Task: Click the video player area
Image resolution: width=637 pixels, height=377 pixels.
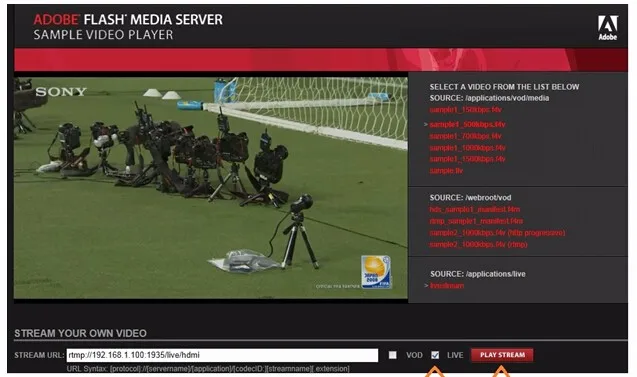Action: [x=211, y=188]
